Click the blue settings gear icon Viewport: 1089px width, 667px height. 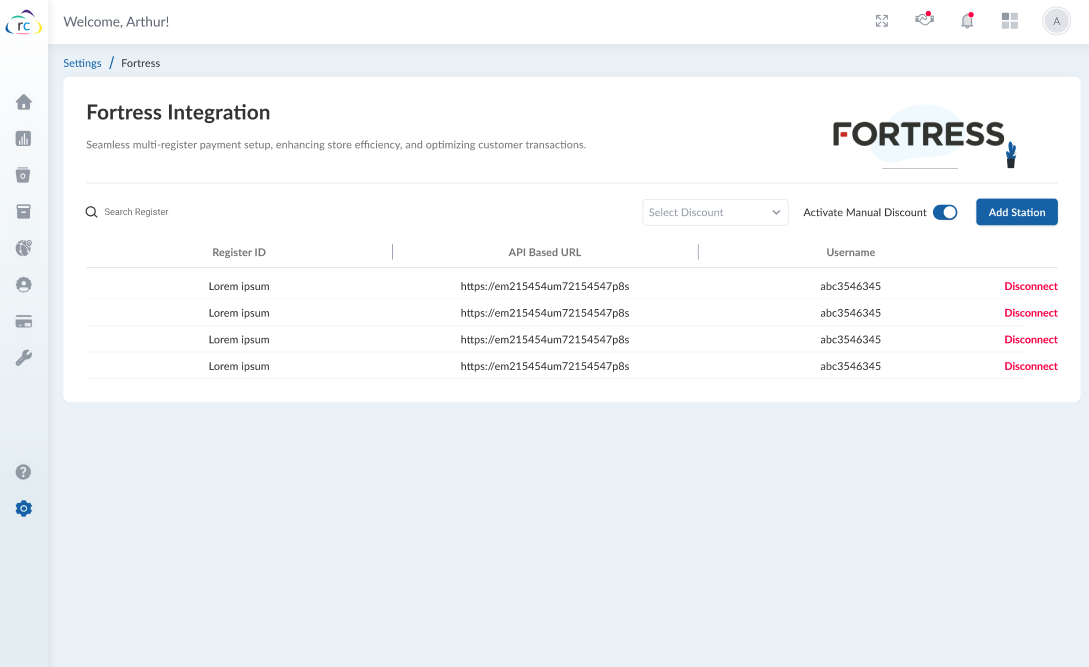point(24,509)
